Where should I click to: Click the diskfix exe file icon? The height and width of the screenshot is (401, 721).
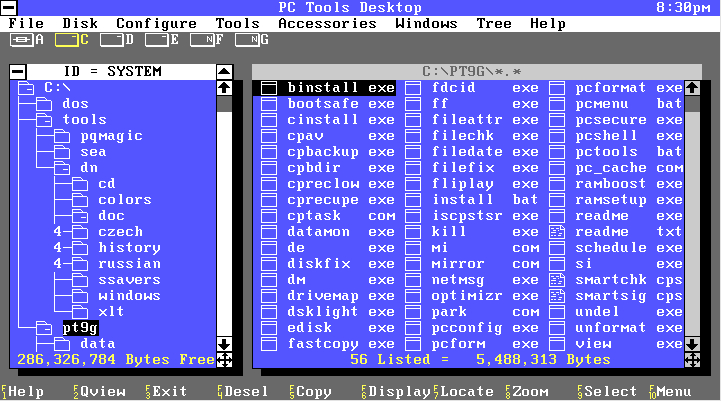coord(269,264)
